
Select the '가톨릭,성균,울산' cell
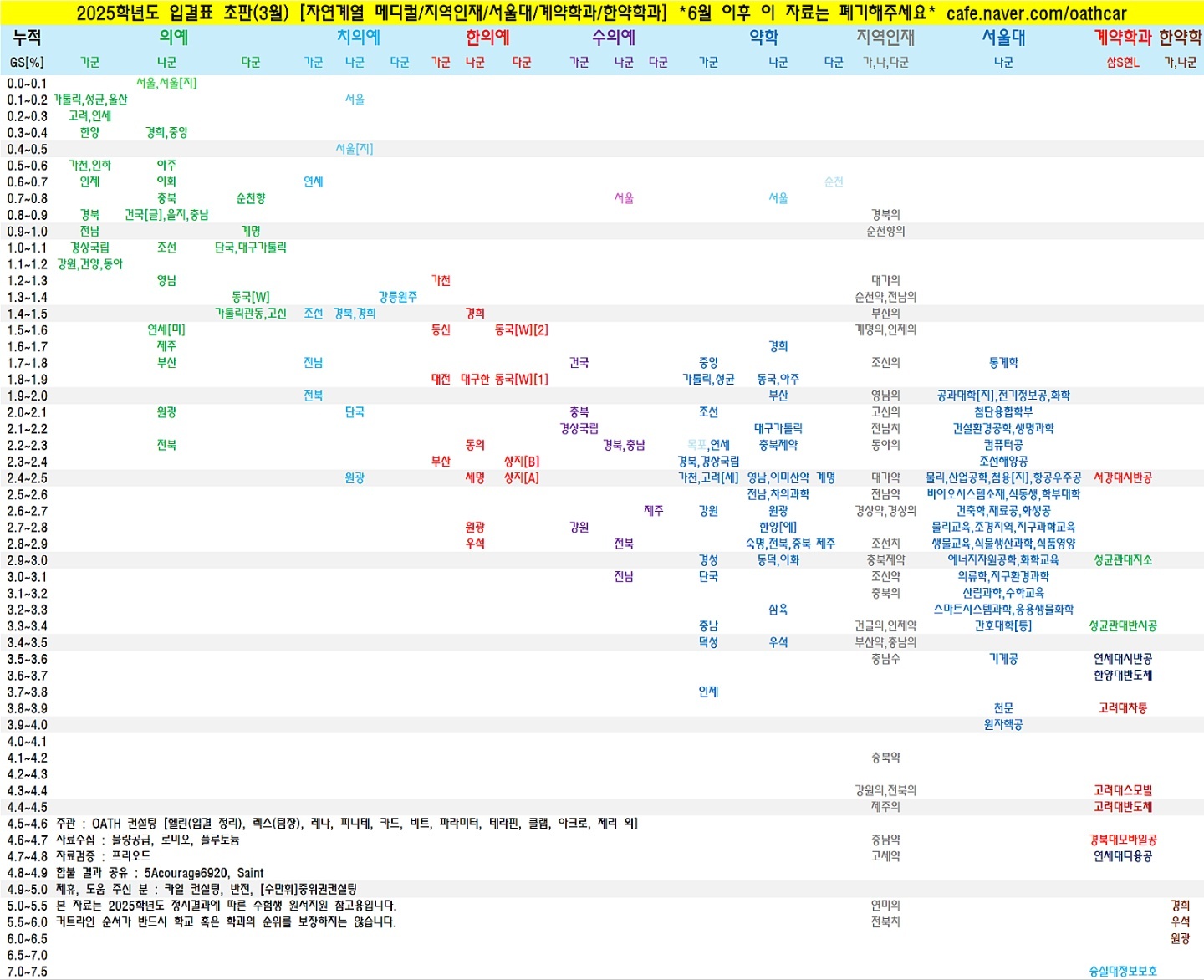point(90,100)
